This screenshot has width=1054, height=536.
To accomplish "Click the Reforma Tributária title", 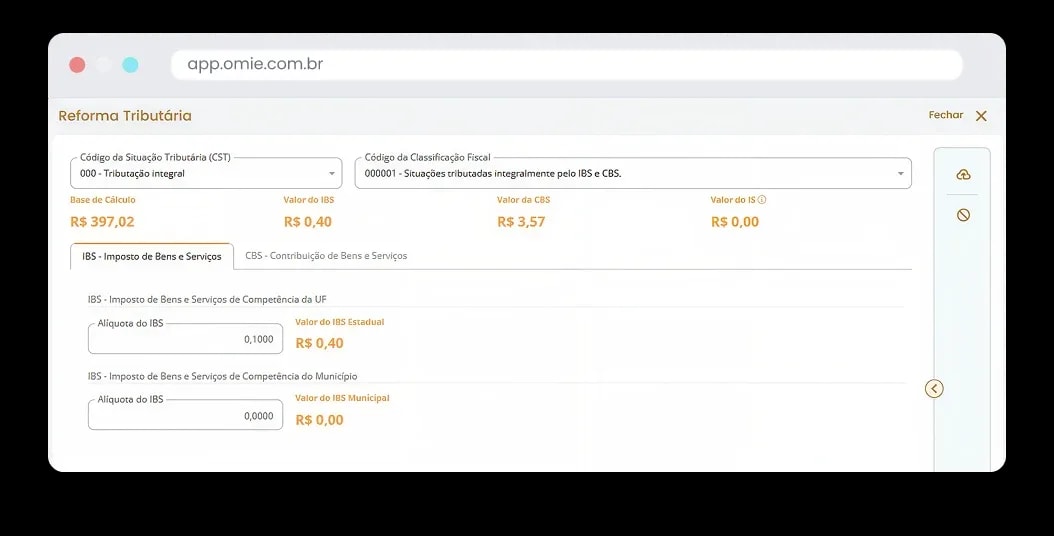I will pyautogui.click(x=125, y=116).
